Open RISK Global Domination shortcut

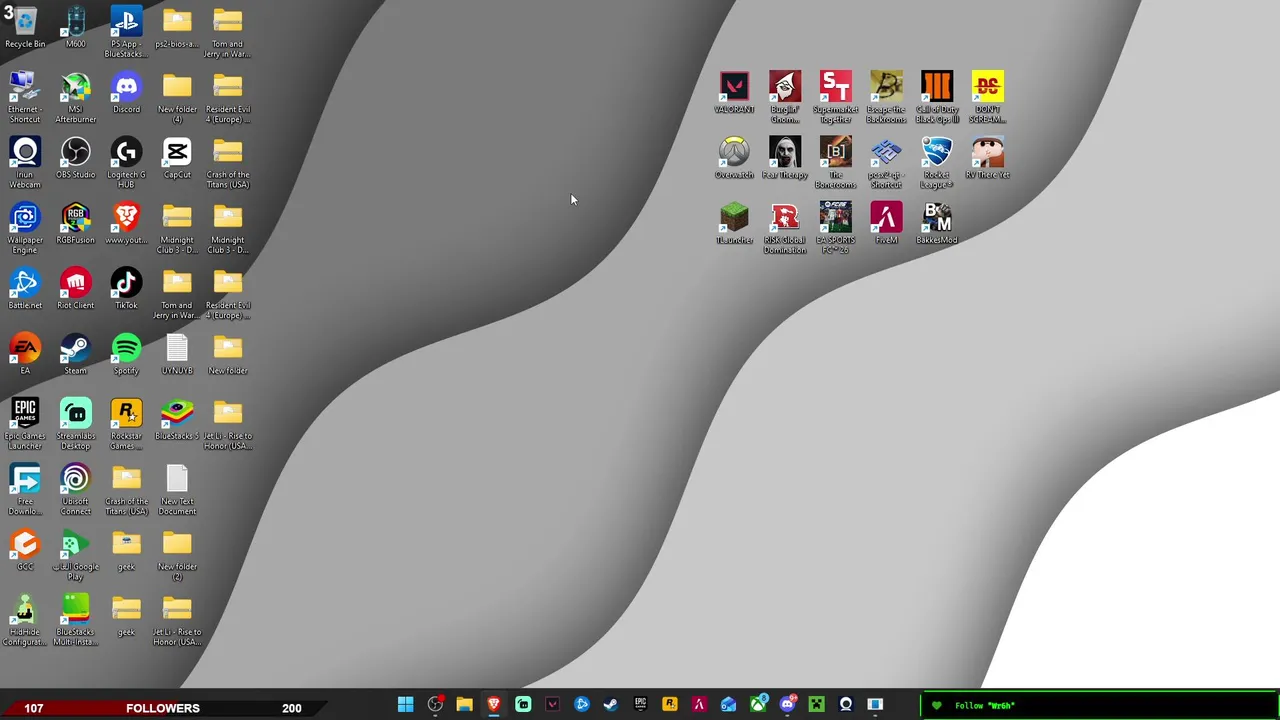pyautogui.click(x=785, y=228)
